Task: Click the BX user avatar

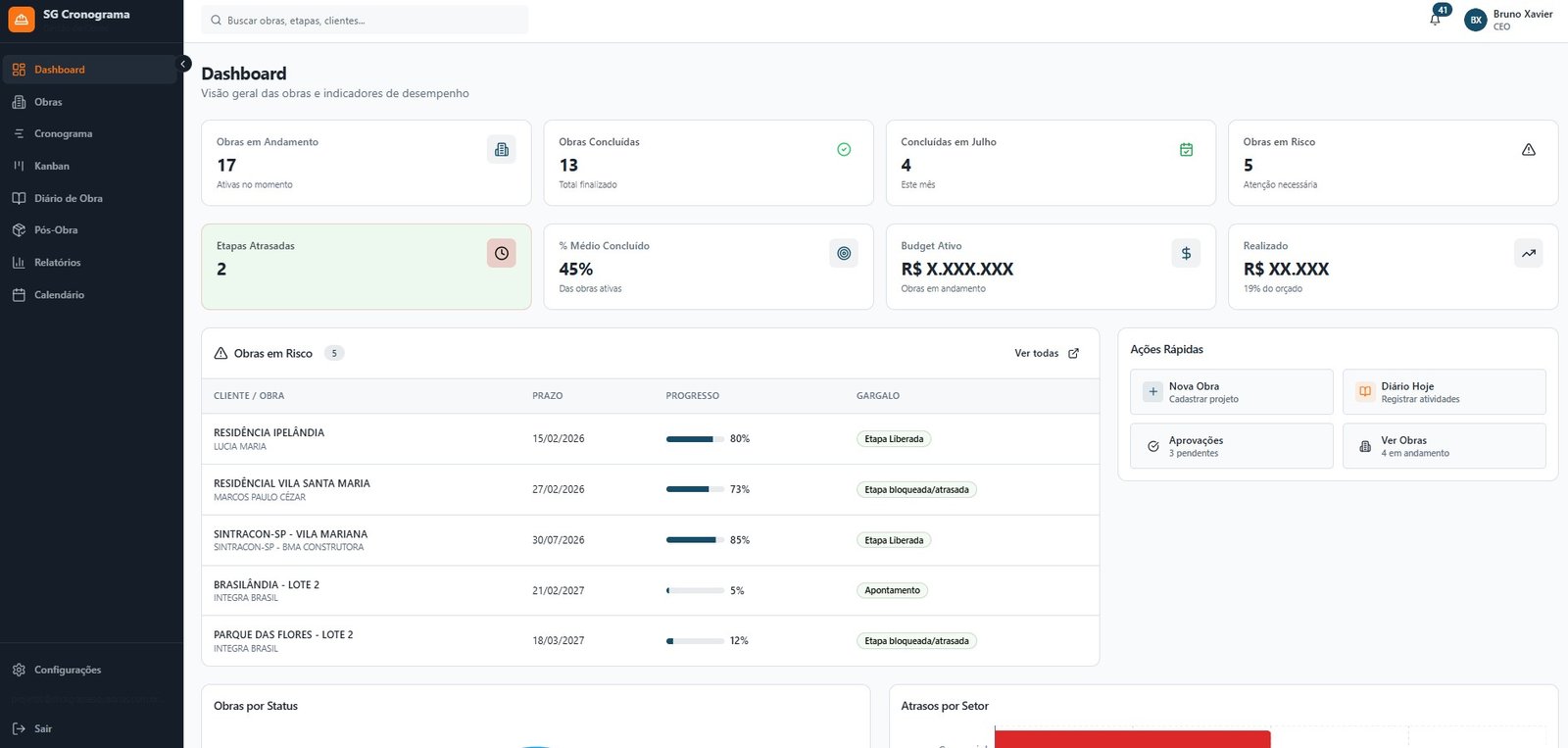Action: click(1476, 20)
